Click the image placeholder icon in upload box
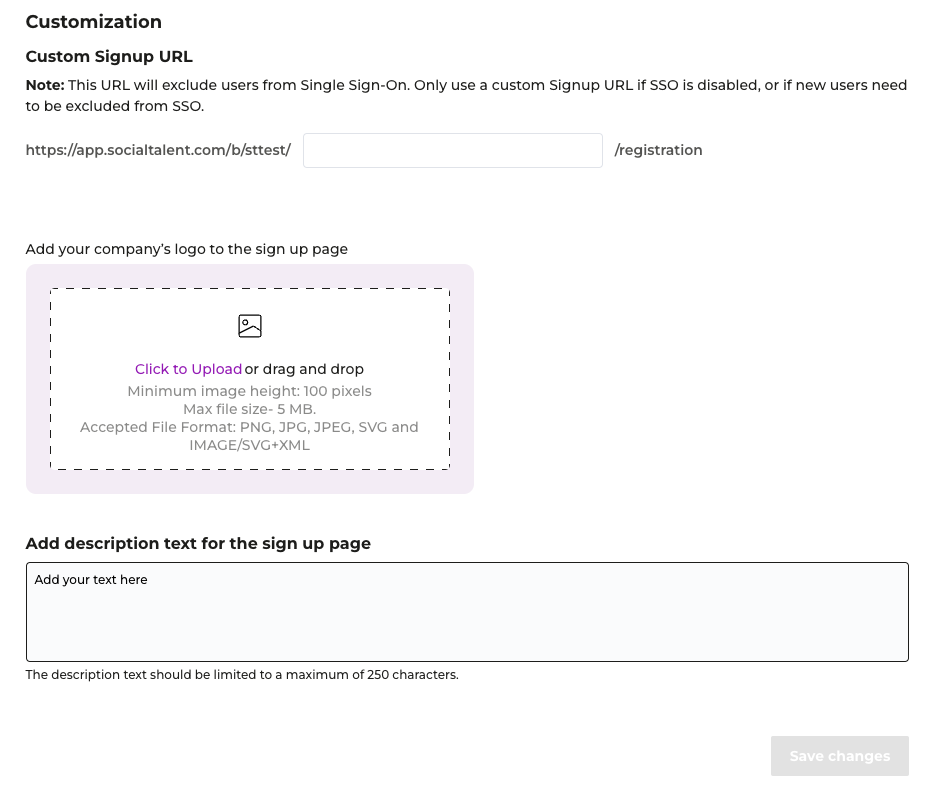This screenshot has width=935, height=799. (x=250, y=326)
